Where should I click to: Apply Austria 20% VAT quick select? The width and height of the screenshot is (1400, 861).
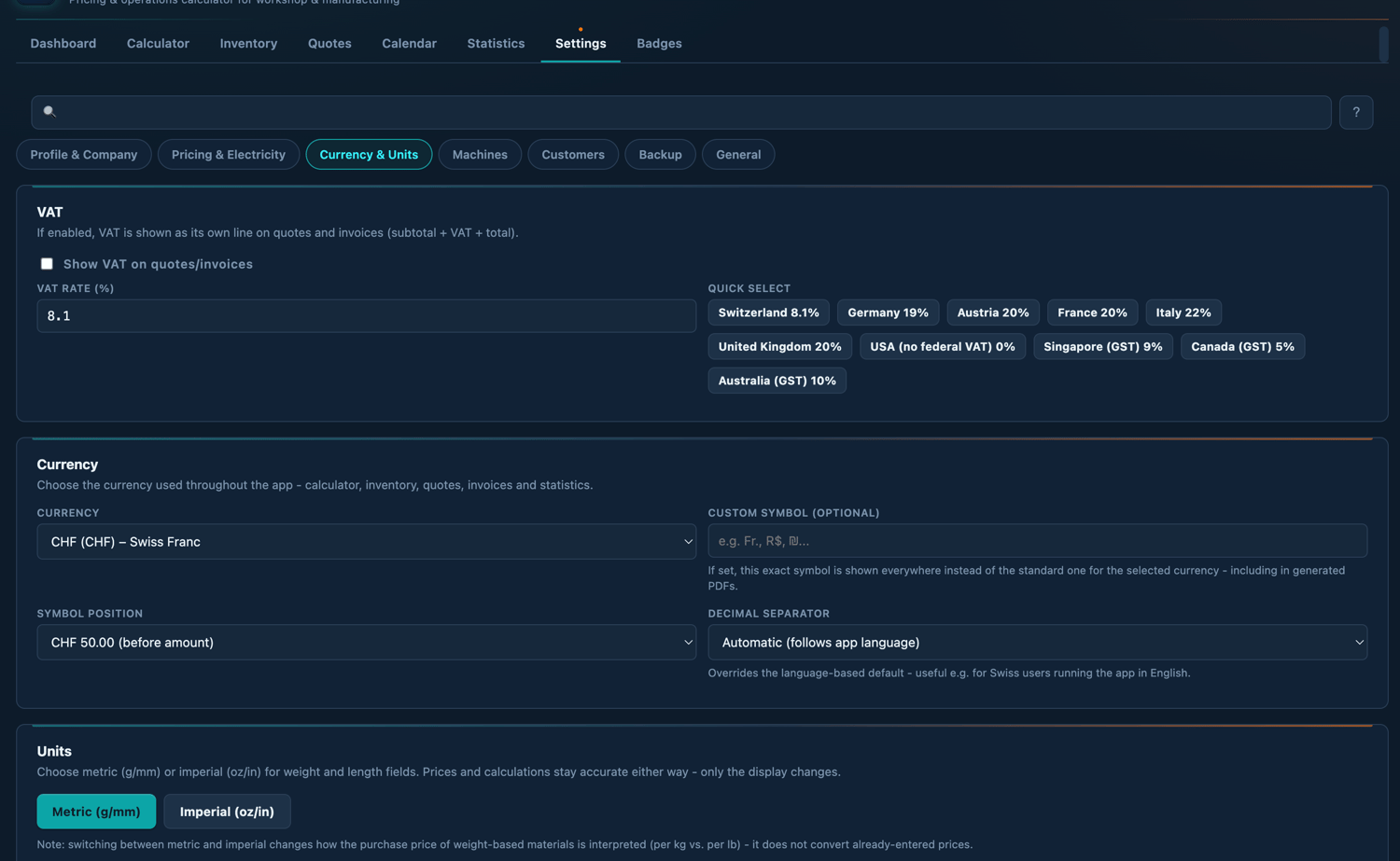click(x=993, y=312)
